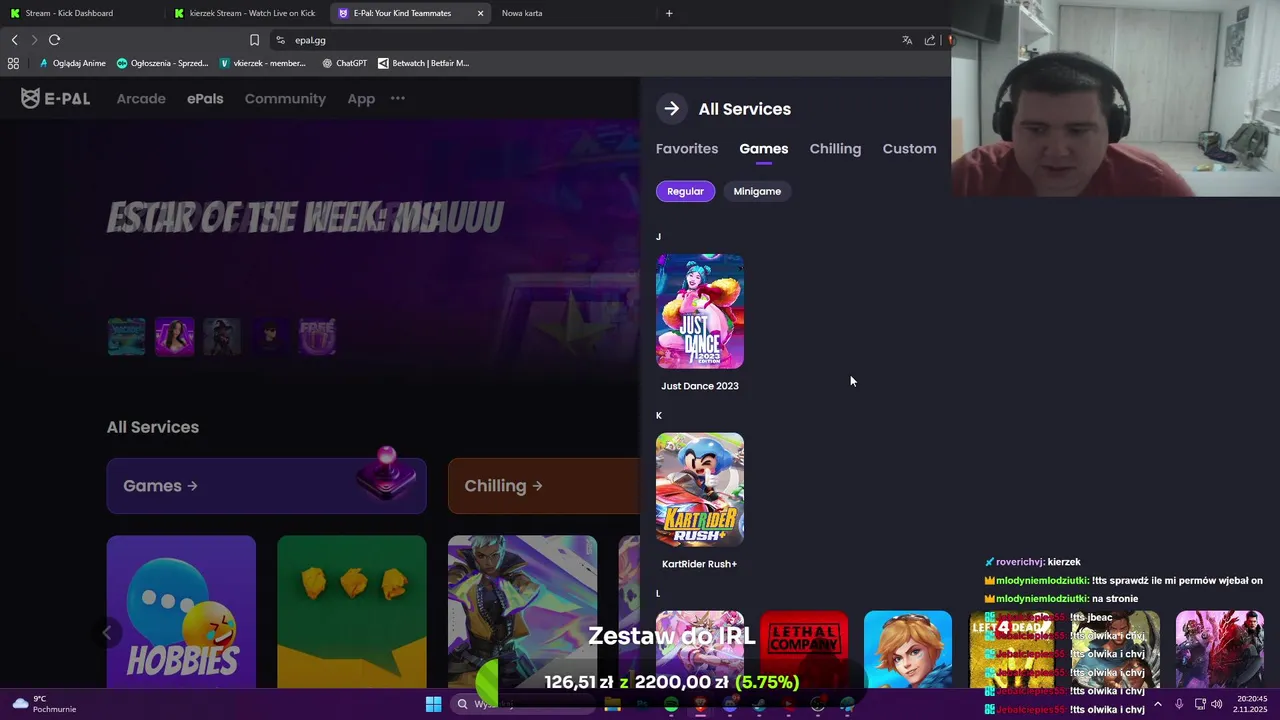Open the Chilling category card
This screenshot has width=1280, height=720.
[544, 486]
